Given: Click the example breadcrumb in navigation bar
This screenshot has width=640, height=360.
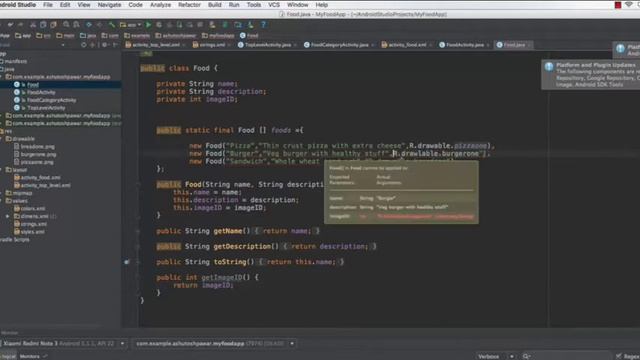Looking at the screenshot, I should click(137, 36).
